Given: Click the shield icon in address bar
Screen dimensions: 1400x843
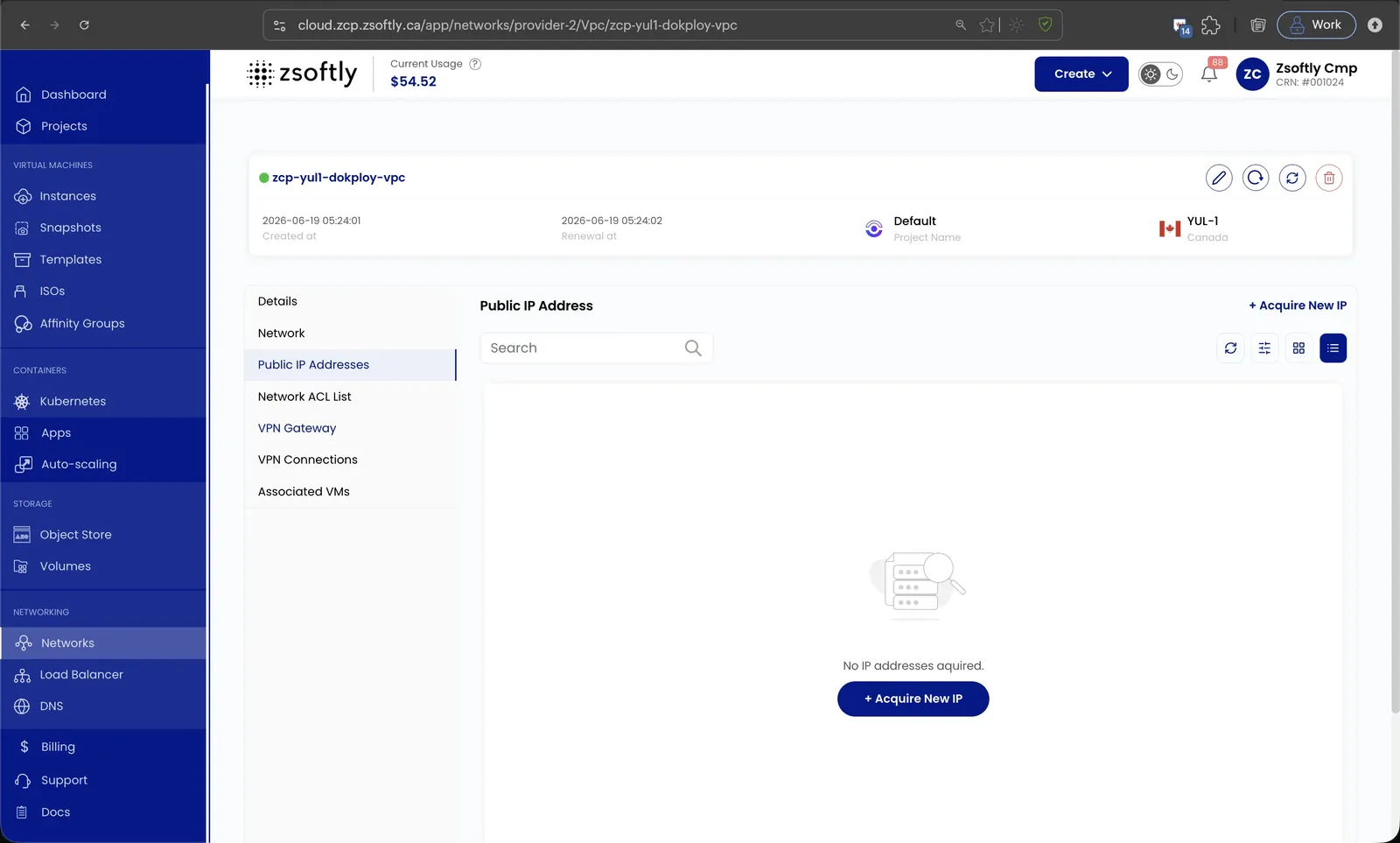Looking at the screenshot, I should (x=1045, y=25).
